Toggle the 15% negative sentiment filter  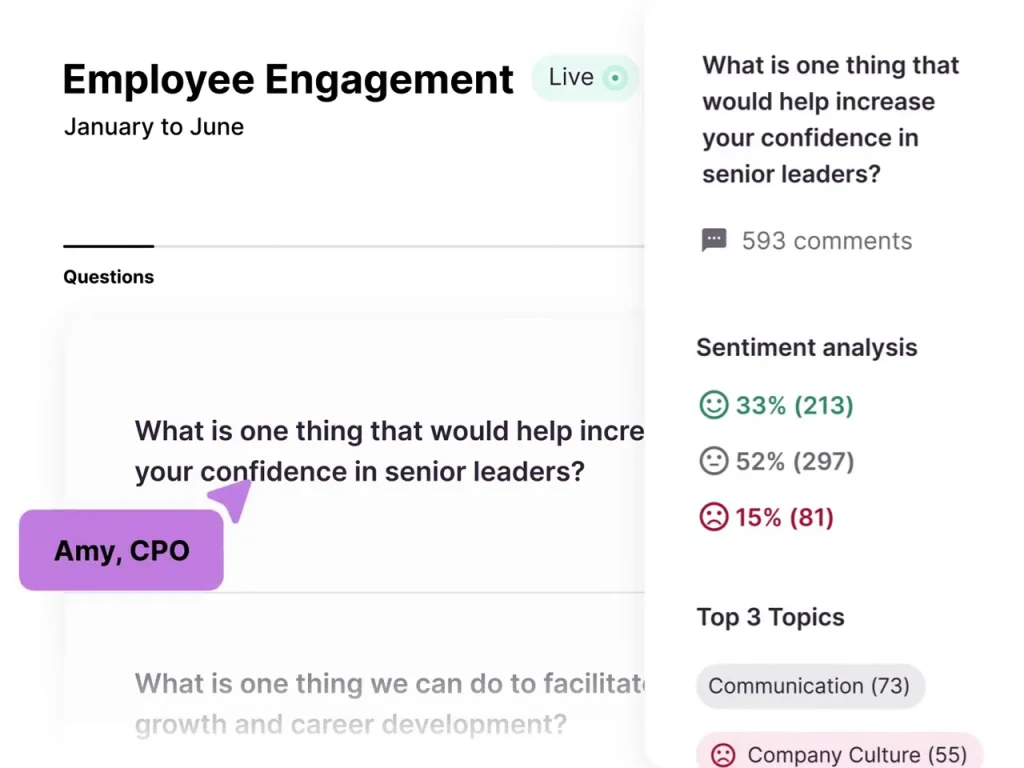tap(768, 517)
